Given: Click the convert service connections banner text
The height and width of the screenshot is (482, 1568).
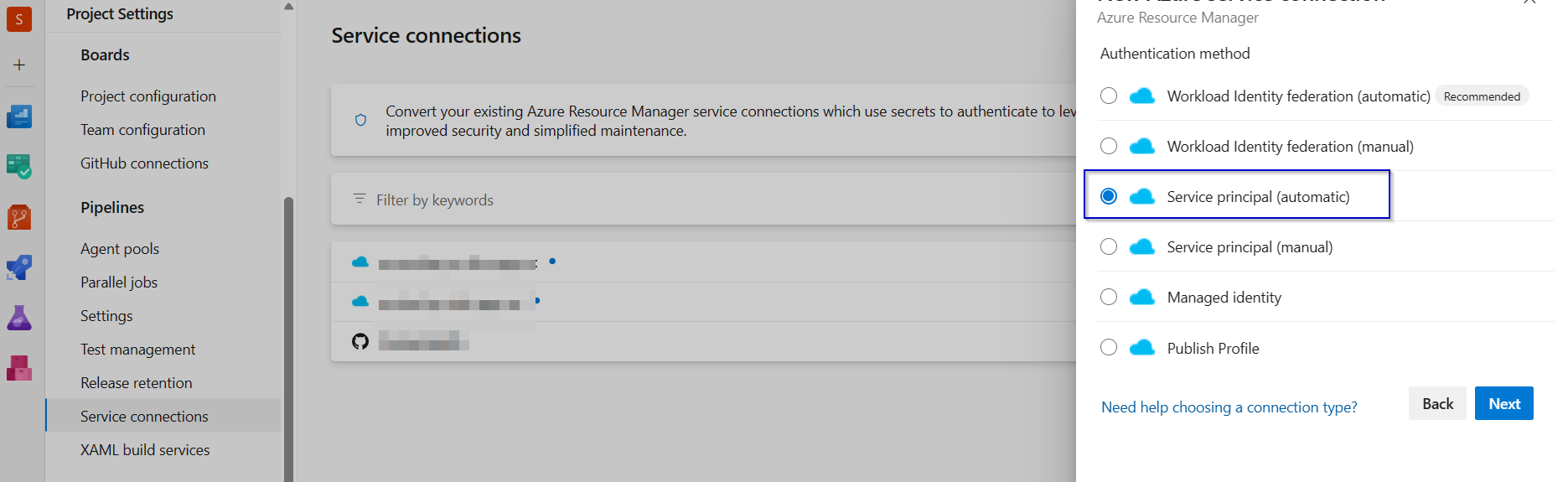Looking at the screenshot, I should 731,121.
